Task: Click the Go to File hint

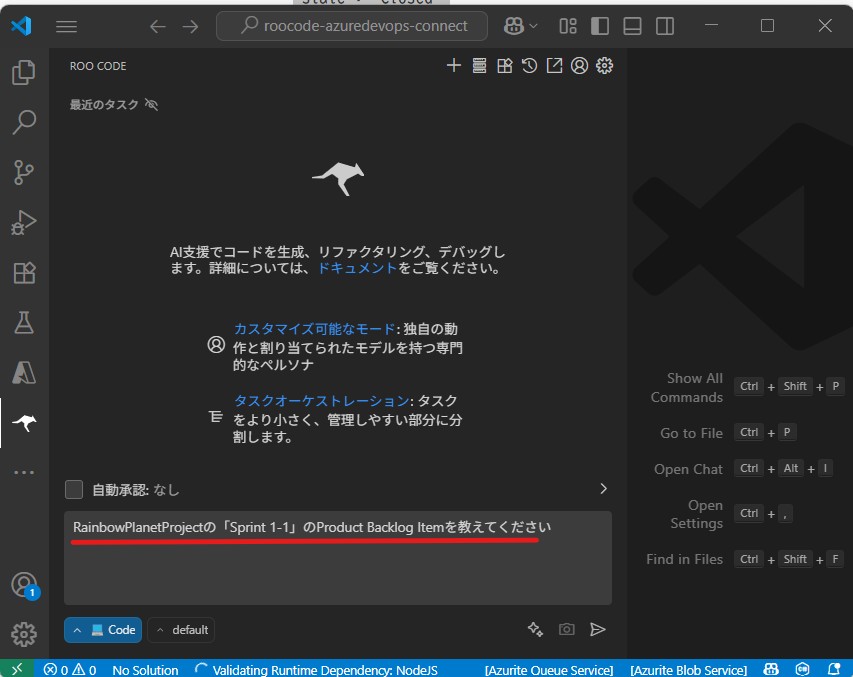Action: point(691,433)
